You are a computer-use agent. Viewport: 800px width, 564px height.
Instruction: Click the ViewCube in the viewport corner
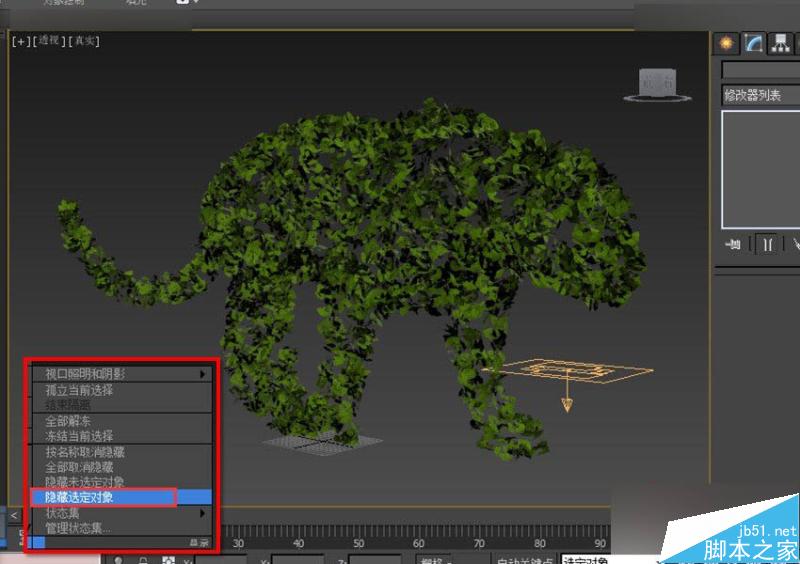coord(657,84)
